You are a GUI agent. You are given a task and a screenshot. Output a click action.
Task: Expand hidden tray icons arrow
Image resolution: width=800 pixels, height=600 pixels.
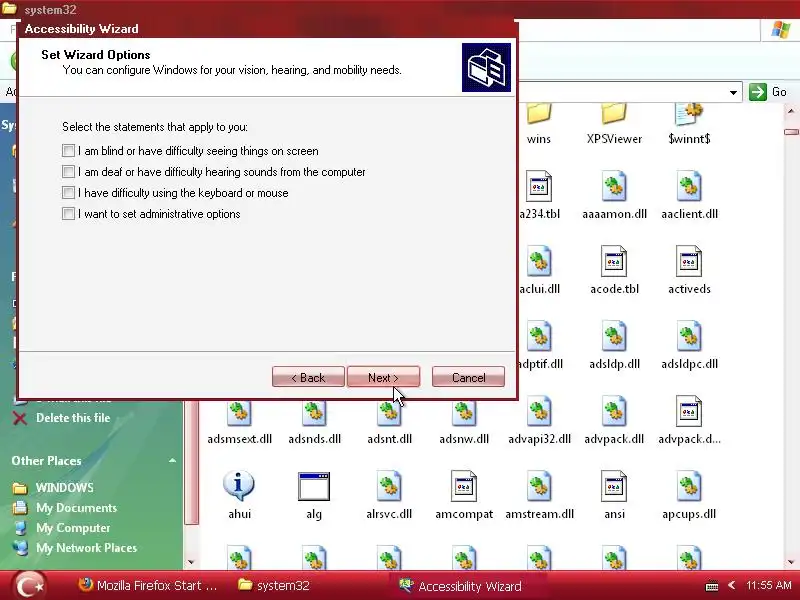point(732,585)
